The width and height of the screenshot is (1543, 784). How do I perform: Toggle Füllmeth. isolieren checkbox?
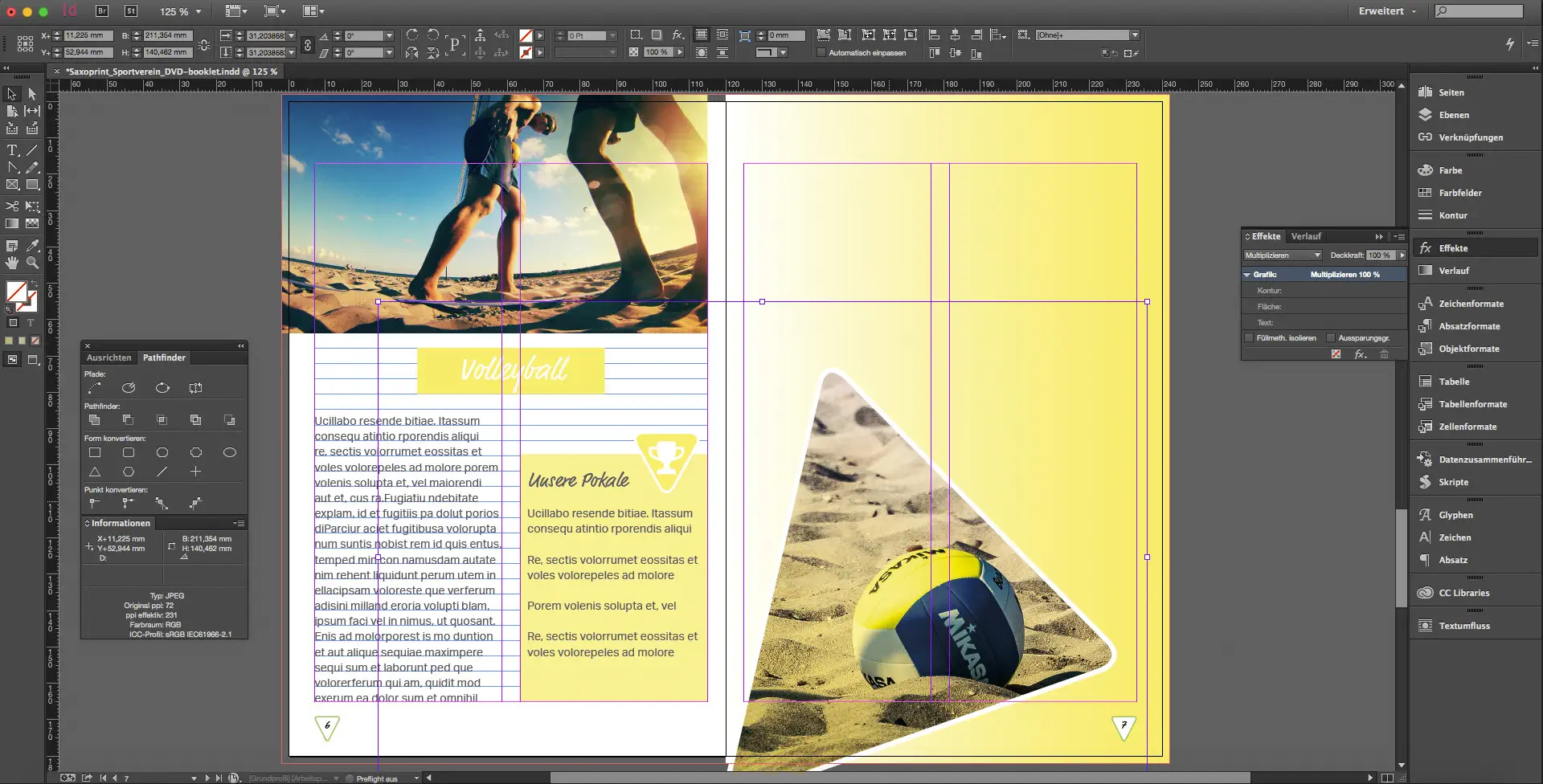tap(1249, 338)
